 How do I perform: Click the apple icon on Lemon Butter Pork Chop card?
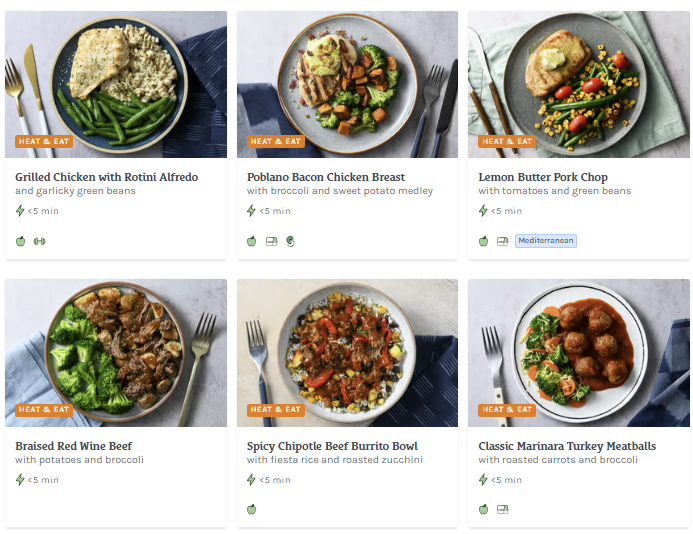pyautogui.click(x=483, y=241)
